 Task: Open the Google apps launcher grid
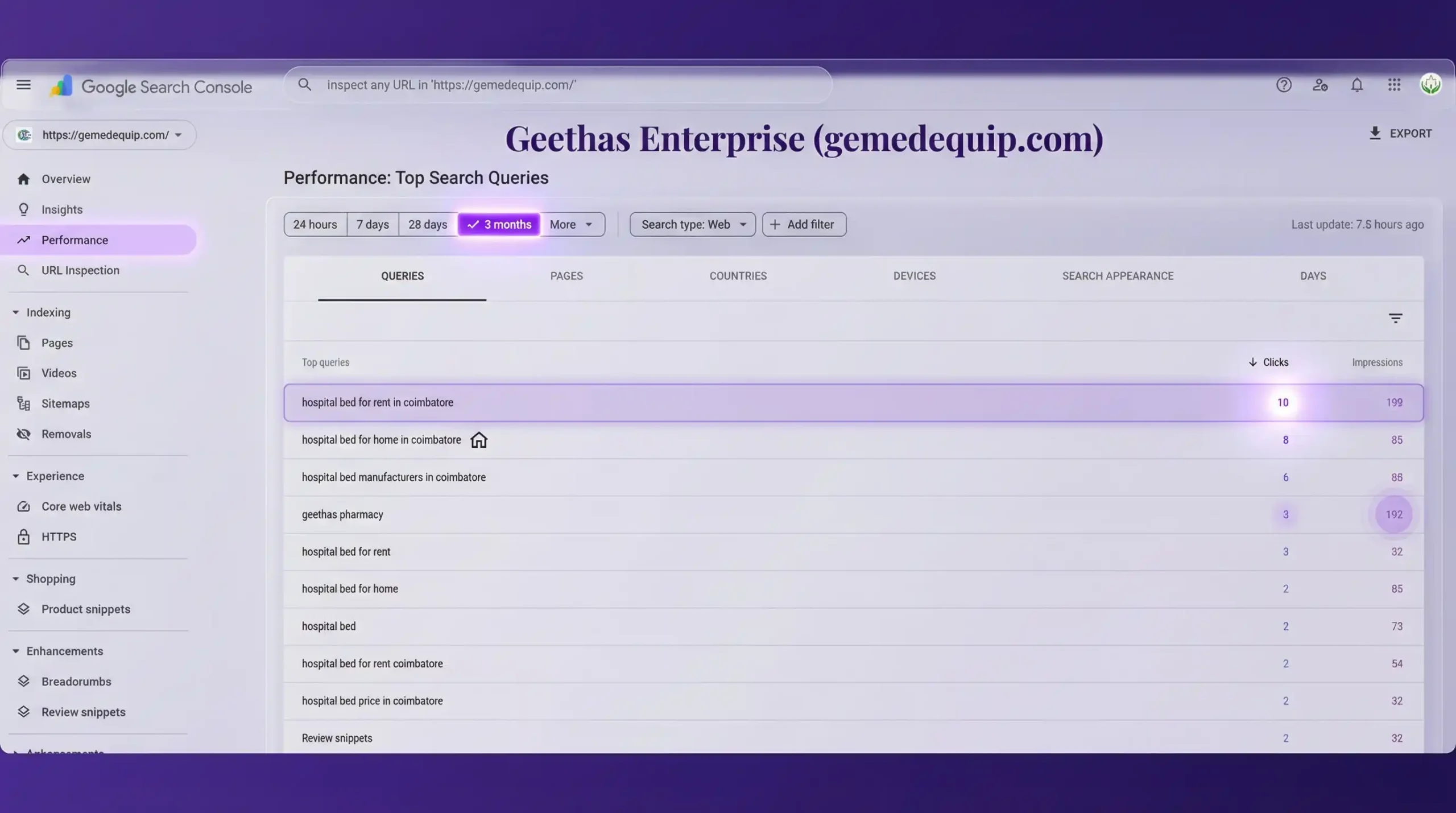1393,84
